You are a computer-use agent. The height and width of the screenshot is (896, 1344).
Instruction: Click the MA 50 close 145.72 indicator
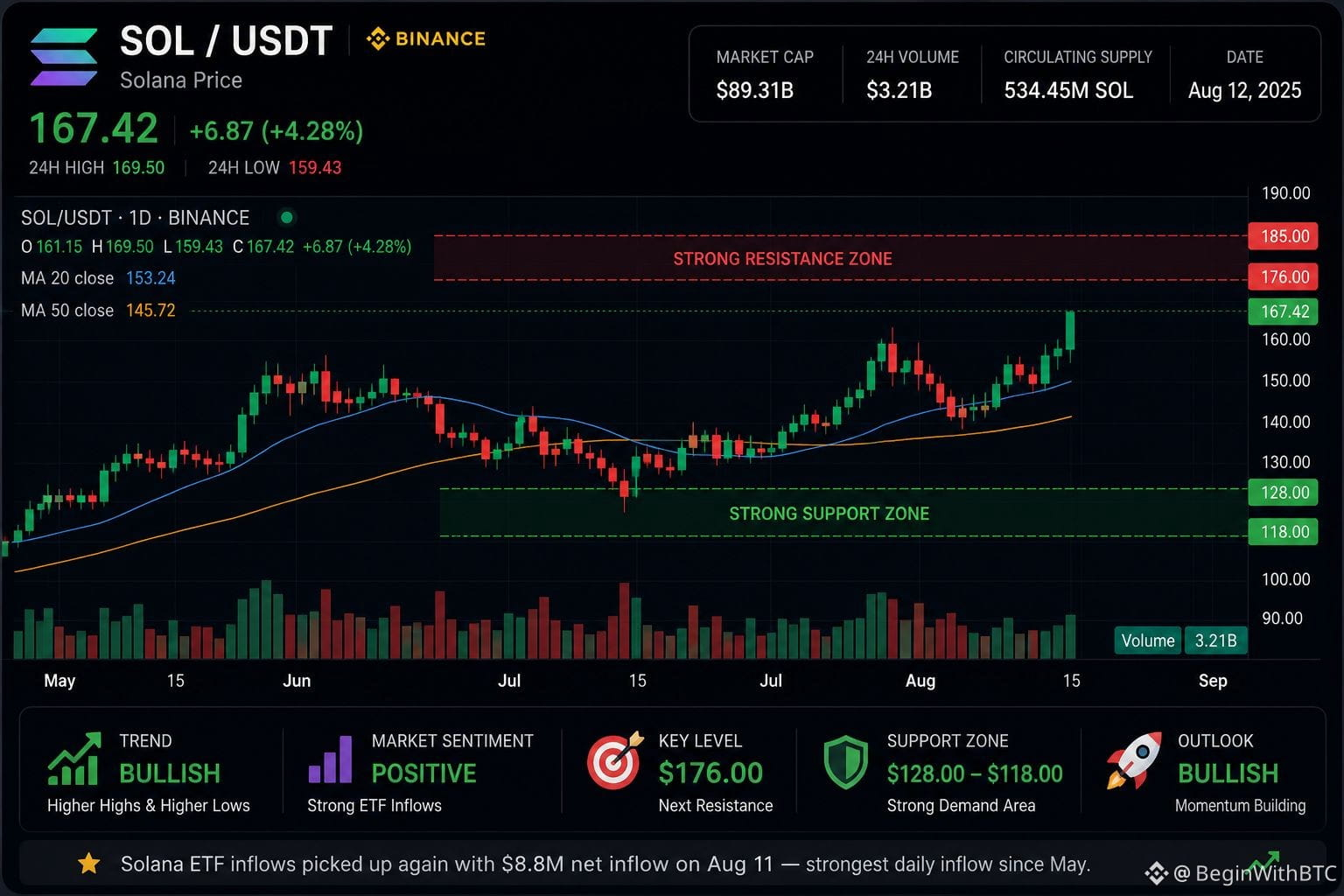(x=98, y=311)
